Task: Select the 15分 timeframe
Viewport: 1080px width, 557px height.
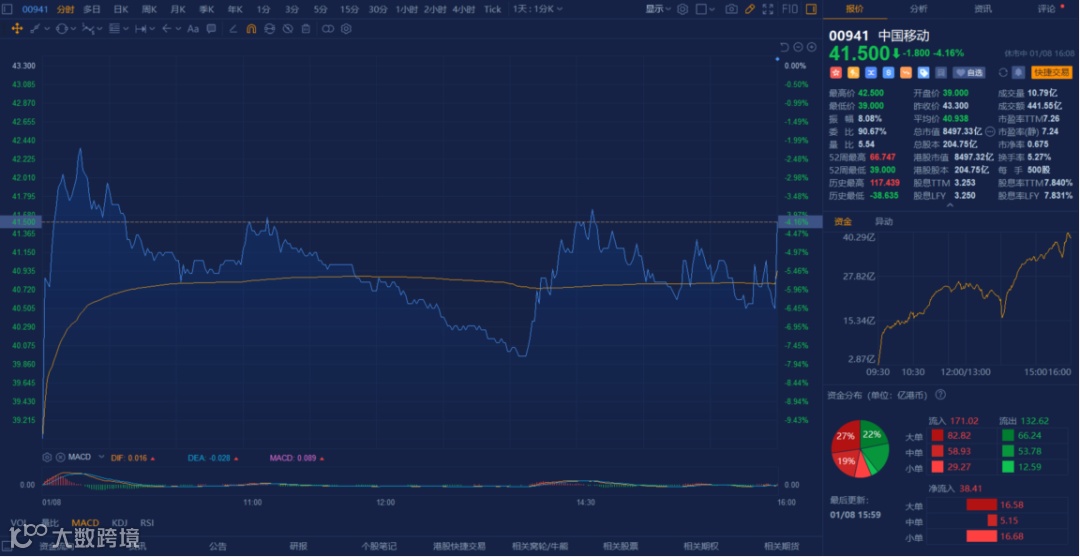Action: click(x=349, y=9)
